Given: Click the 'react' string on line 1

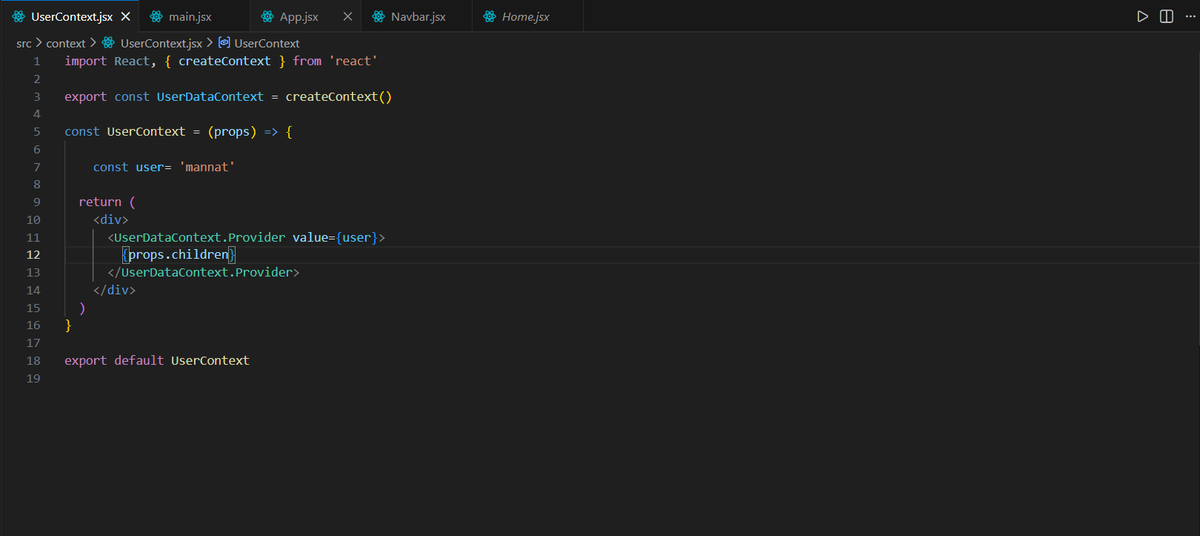Looking at the screenshot, I should tap(353, 61).
